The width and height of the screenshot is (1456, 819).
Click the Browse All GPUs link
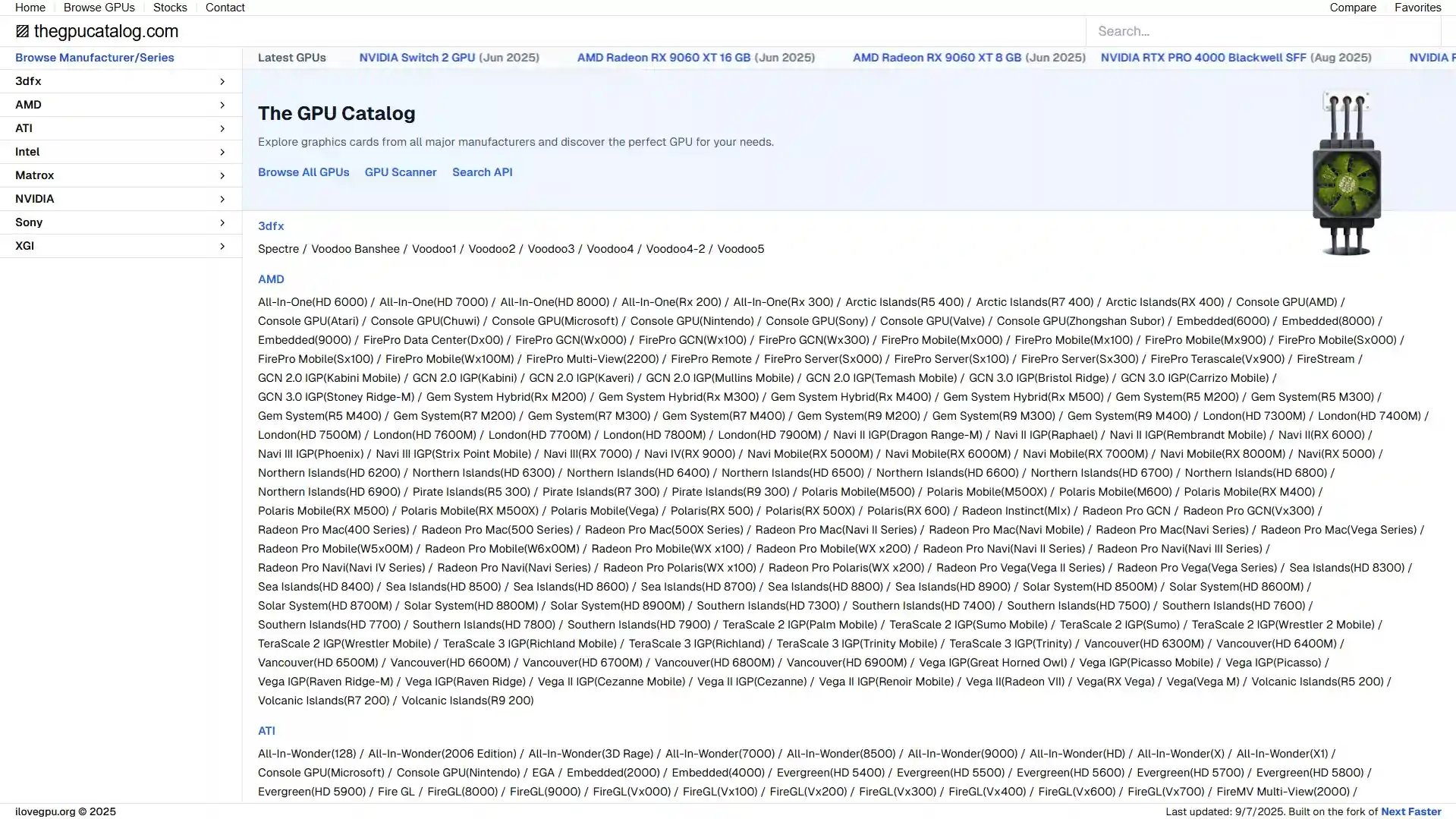point(303,172)
